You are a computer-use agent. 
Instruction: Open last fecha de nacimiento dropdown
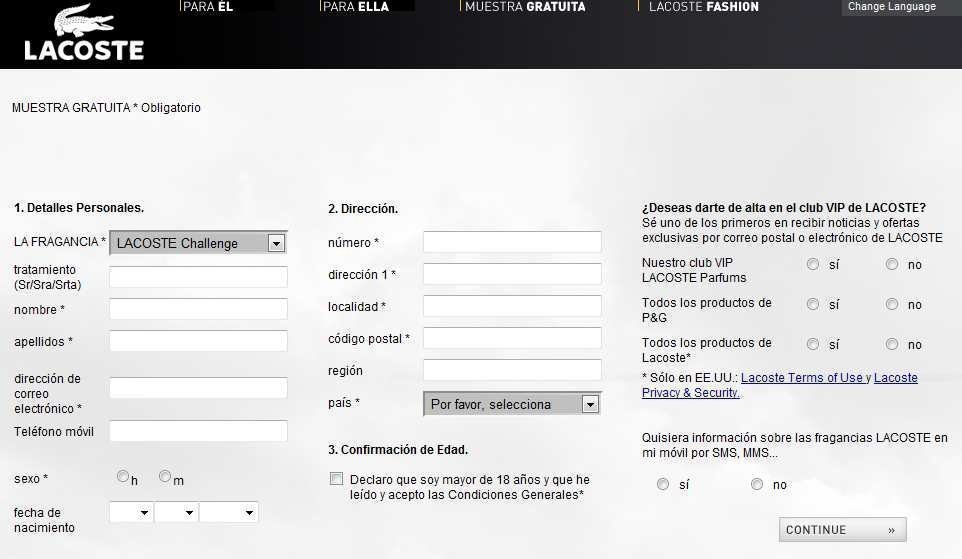tap(228, 512)
